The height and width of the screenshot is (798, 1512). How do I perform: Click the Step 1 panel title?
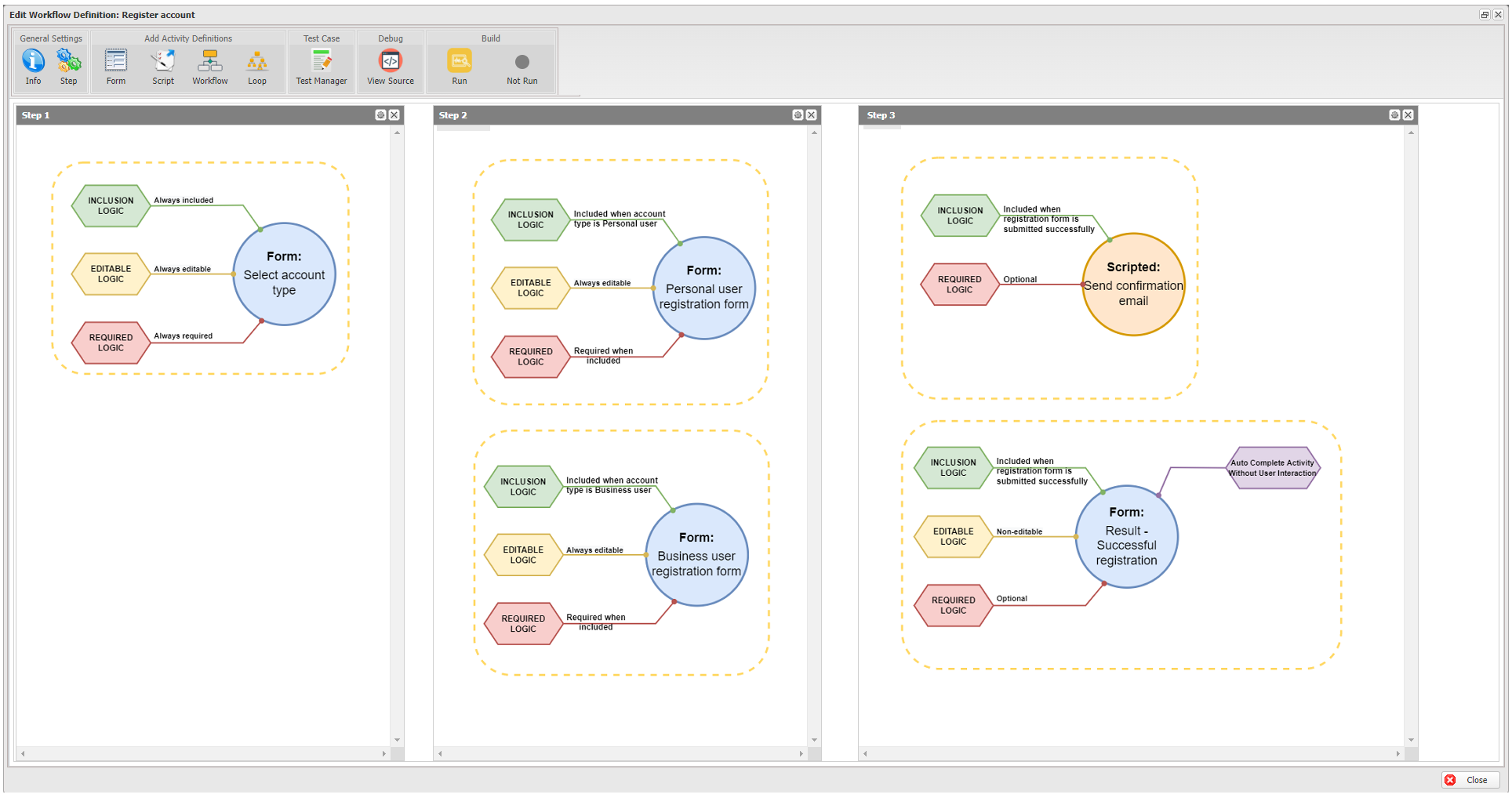point(35,115)
